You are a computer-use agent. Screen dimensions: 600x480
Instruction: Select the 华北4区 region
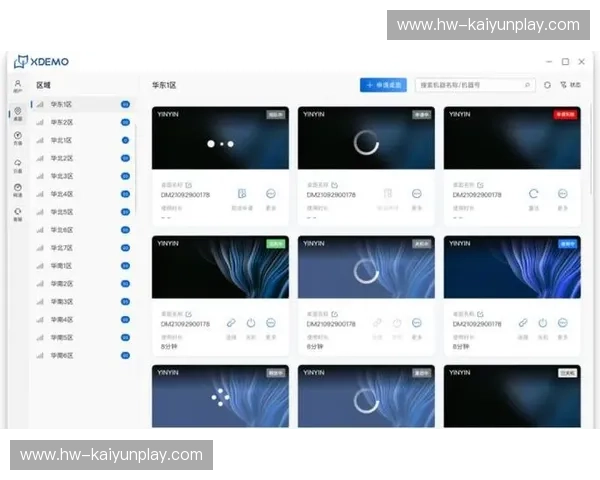(82, 194)
